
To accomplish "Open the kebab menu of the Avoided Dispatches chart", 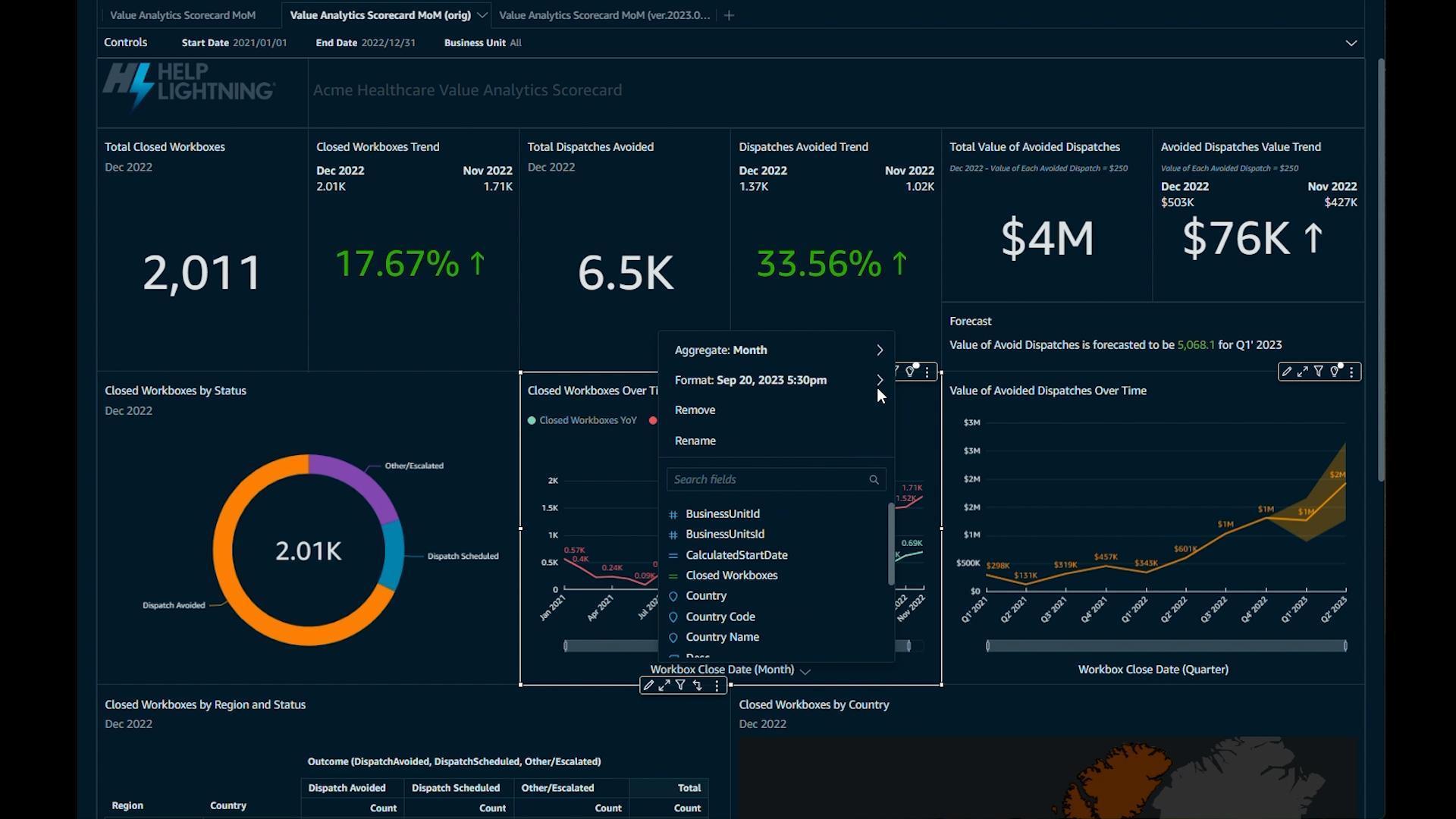I will 1351,372.
